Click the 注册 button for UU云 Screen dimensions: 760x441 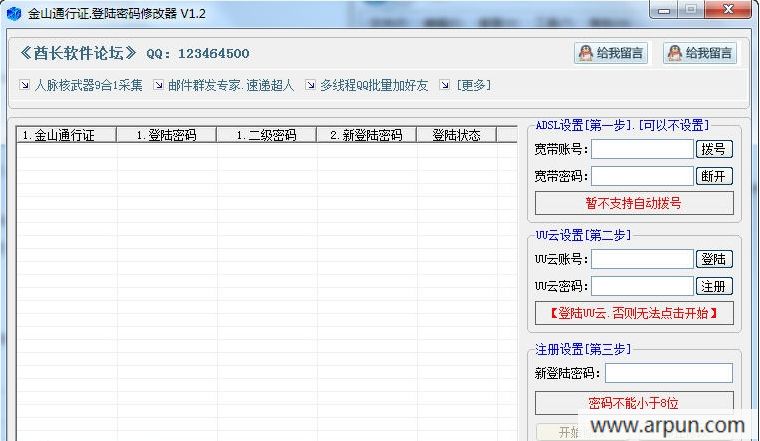[714, 286]
